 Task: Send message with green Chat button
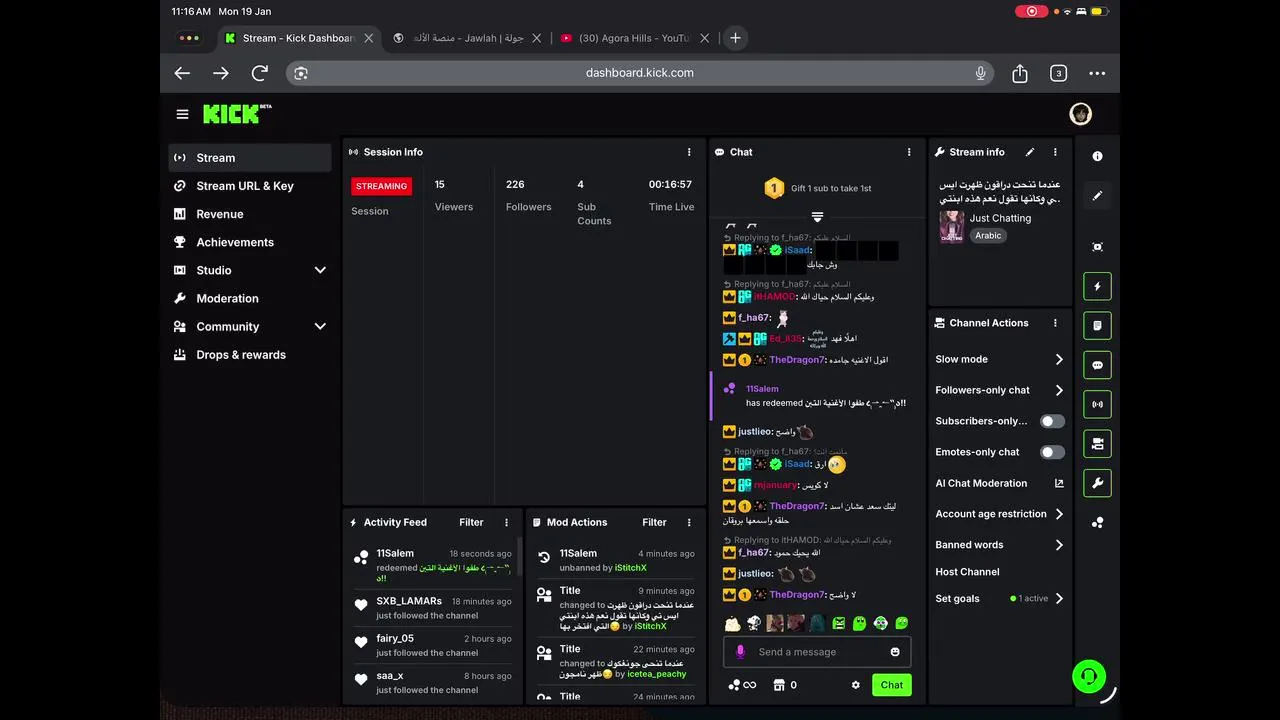(891, 685)
